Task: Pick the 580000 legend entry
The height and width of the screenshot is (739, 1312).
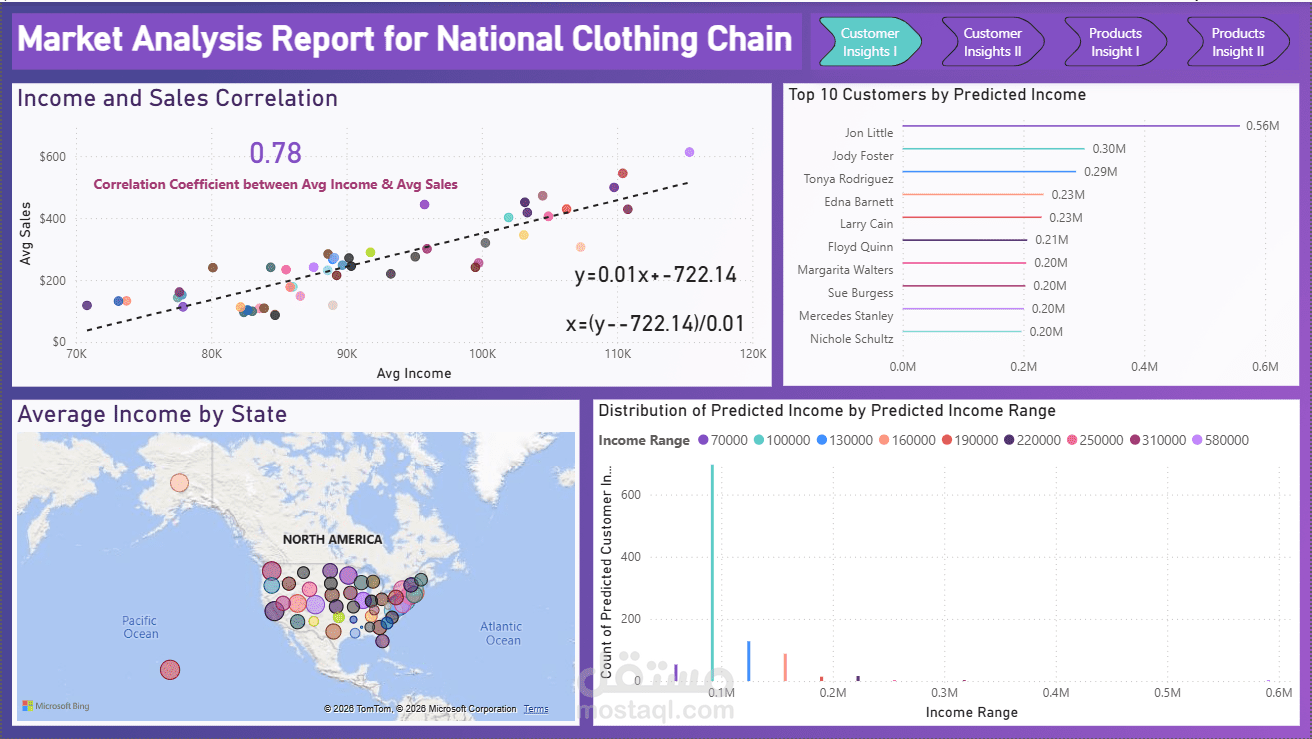Action: [x=1222, y=441]
